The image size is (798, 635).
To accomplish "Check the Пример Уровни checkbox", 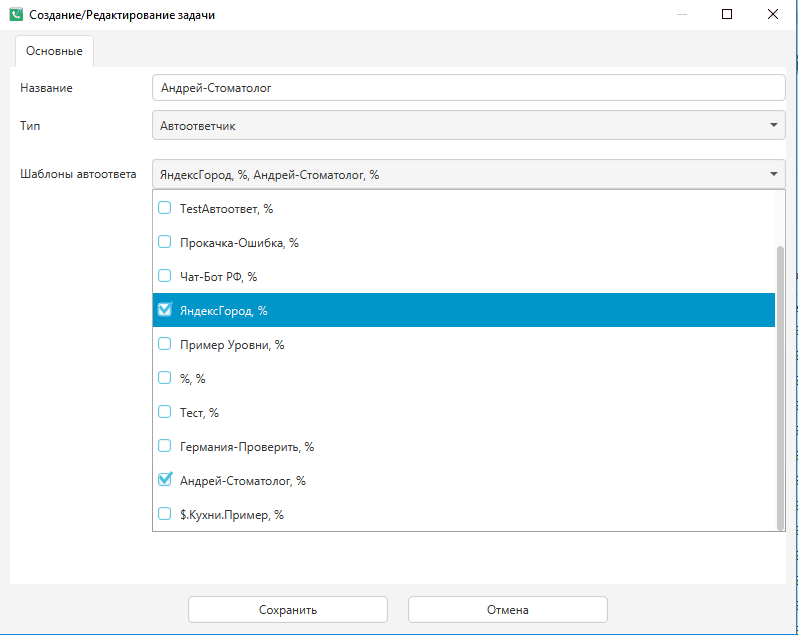I will click(x=164, y=344).
